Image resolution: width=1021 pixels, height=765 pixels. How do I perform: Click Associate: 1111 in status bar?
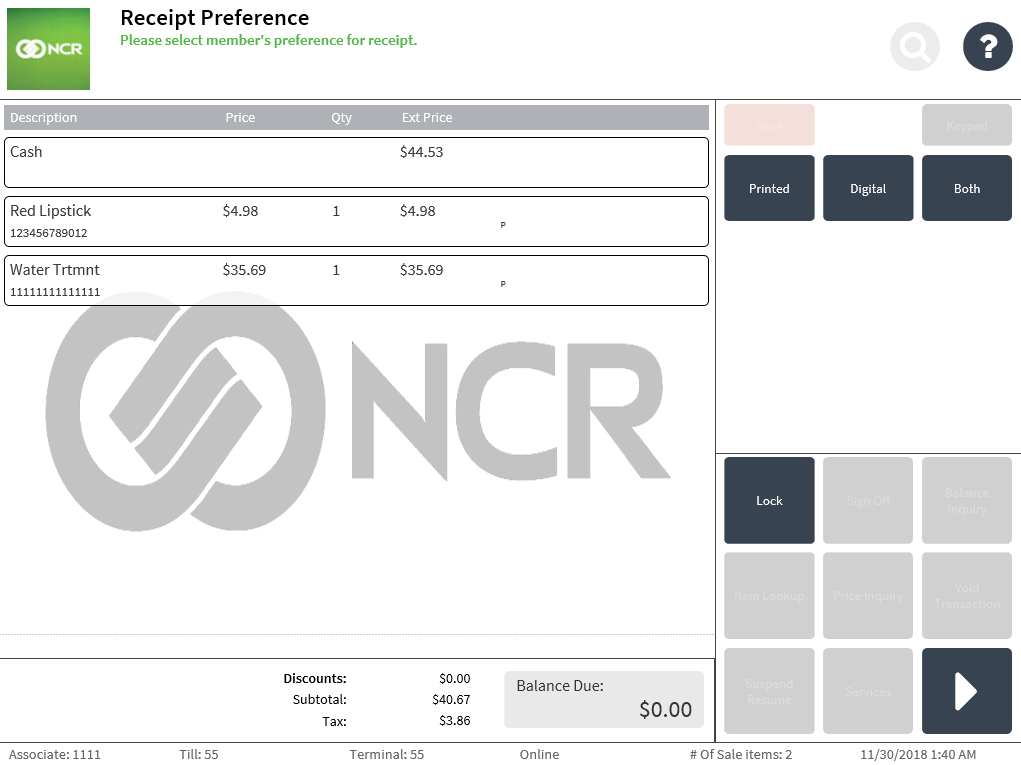(55, 755)
